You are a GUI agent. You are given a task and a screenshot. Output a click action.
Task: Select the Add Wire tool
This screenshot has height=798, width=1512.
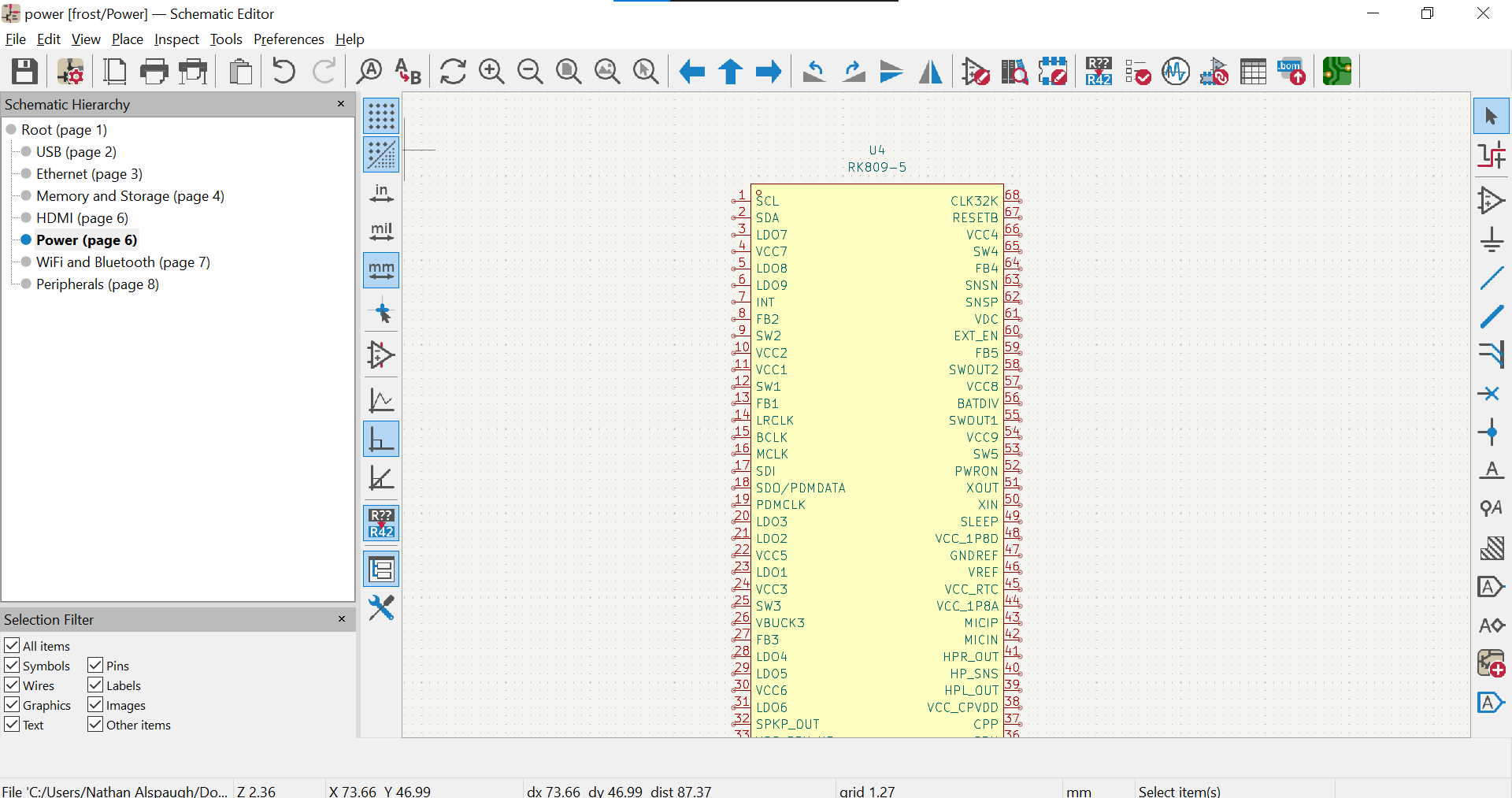[1491, 278]
